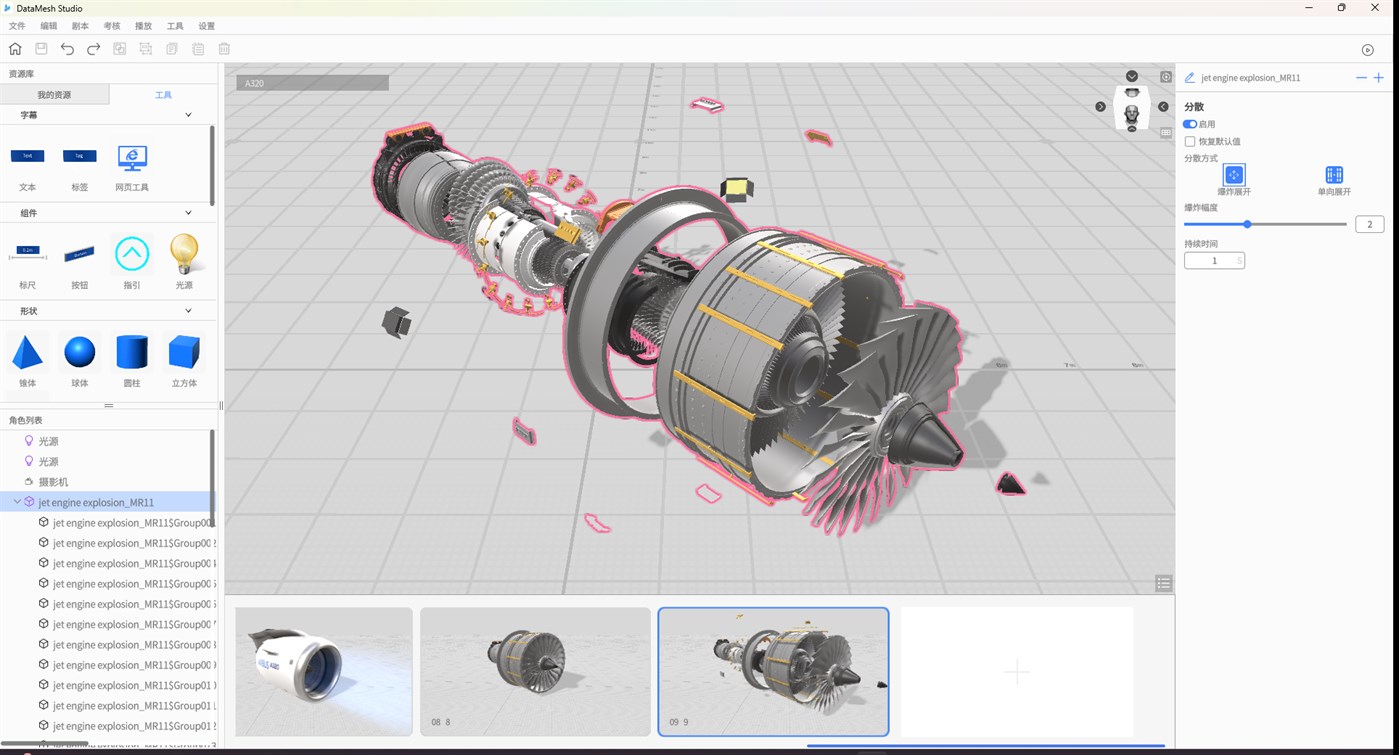The width and height of the screenshot is (1399, 755).
Task: Select scene thumbnail labeled 08
Action: click(x=535, y=671)
